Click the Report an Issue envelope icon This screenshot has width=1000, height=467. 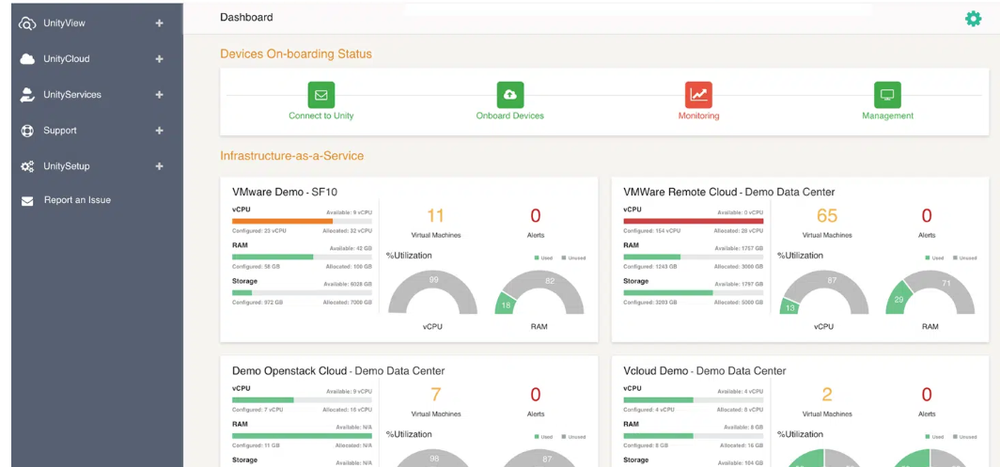27,201
